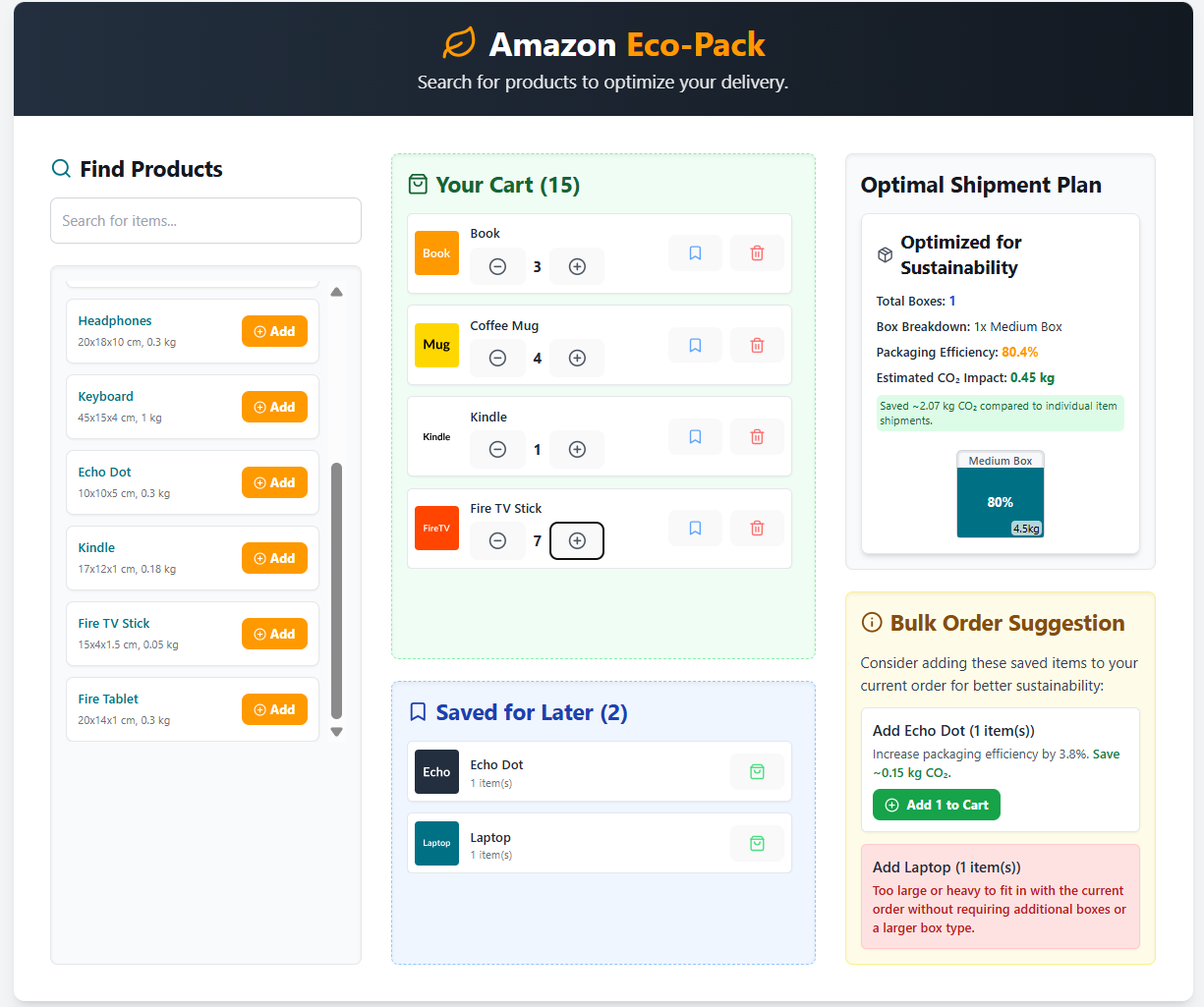Click the Eco-Pack leaf logo icon
The width and height of the screenshot is (1204, 1007).
459,44
